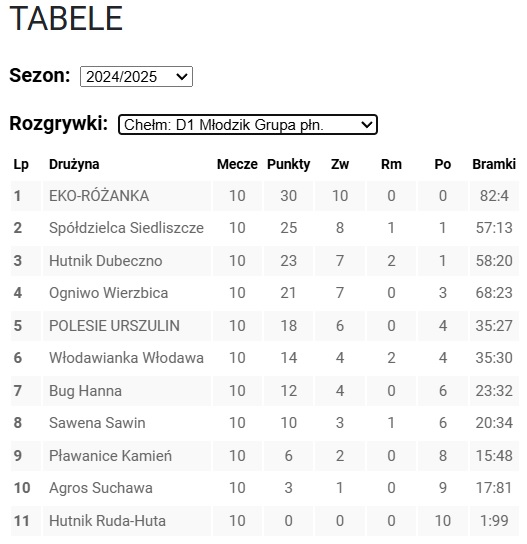Viewport: 527px width, 544px height.
Task: Click the Punkty column header
Action: [289, 164]
